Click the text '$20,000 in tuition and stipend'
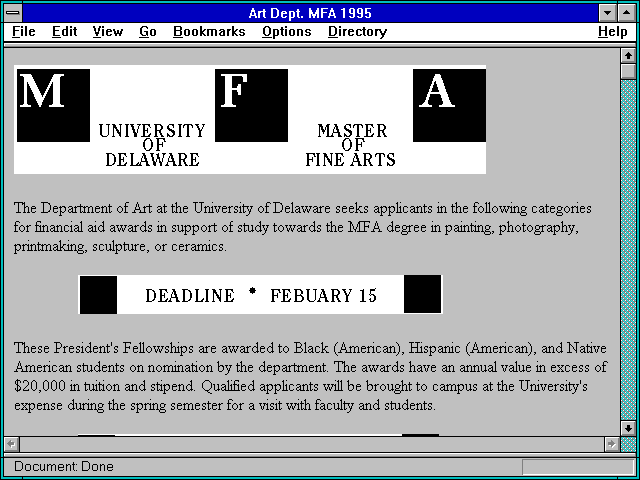 [x=104, y=386]
